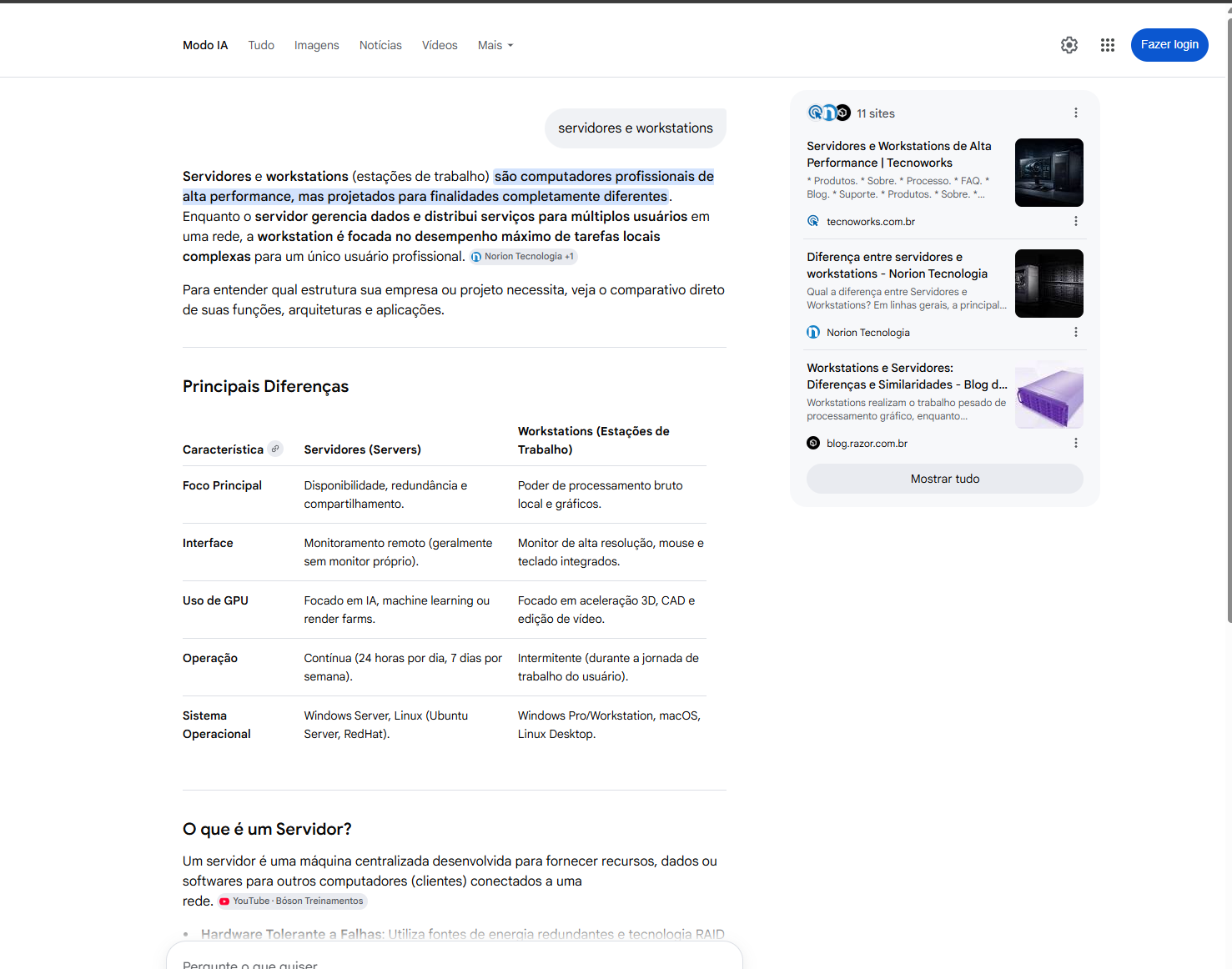The width and height of the screenshot is (1232, 969).
Task: Click the 'tecnoworks.com.br' source name
Action: [x=871, y=222]
